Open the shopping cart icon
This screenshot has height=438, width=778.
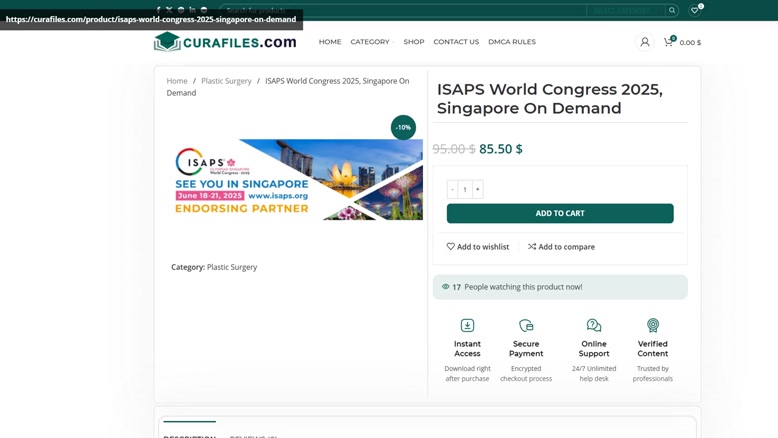(668, 42)
